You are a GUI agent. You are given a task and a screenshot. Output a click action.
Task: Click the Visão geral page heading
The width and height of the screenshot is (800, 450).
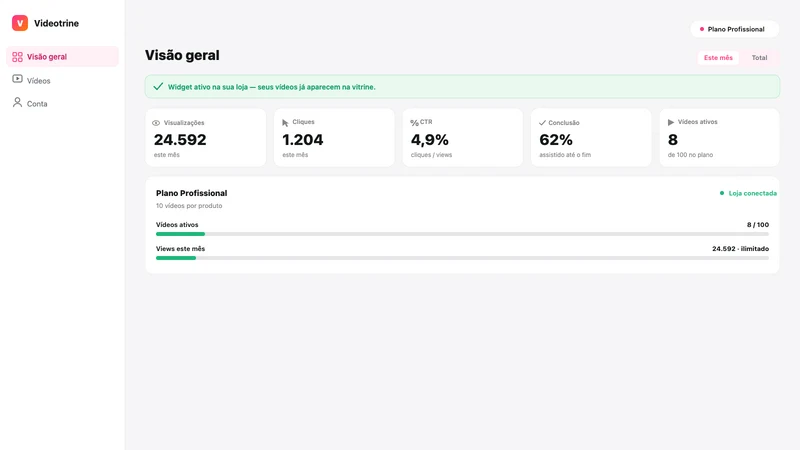[182, 55]
